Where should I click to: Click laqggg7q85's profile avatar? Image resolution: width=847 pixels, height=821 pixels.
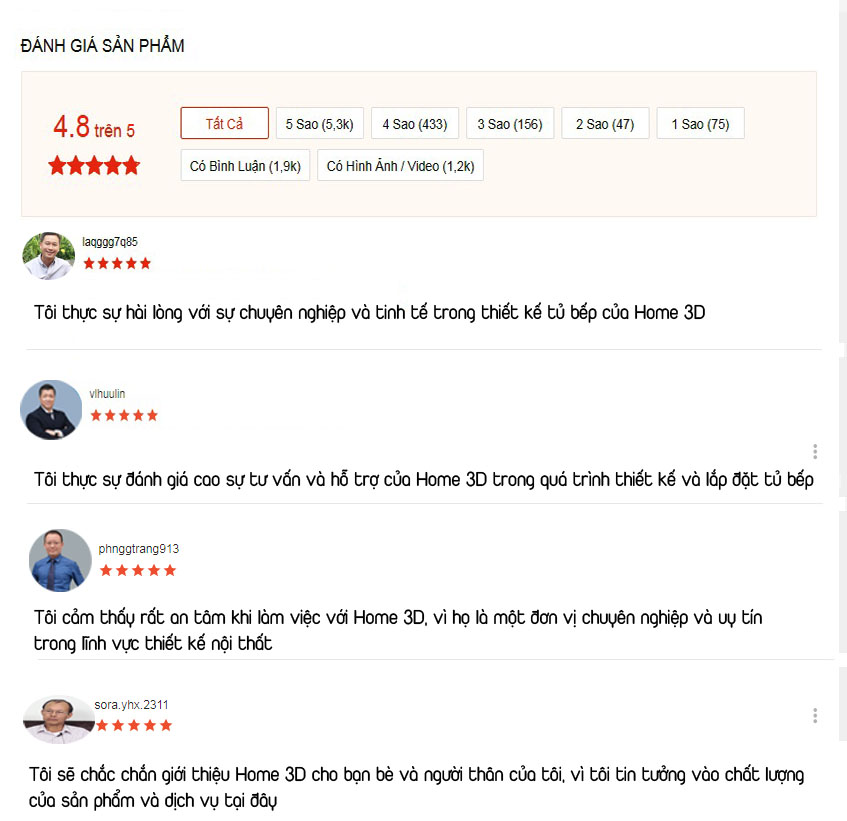pos(49,255)
